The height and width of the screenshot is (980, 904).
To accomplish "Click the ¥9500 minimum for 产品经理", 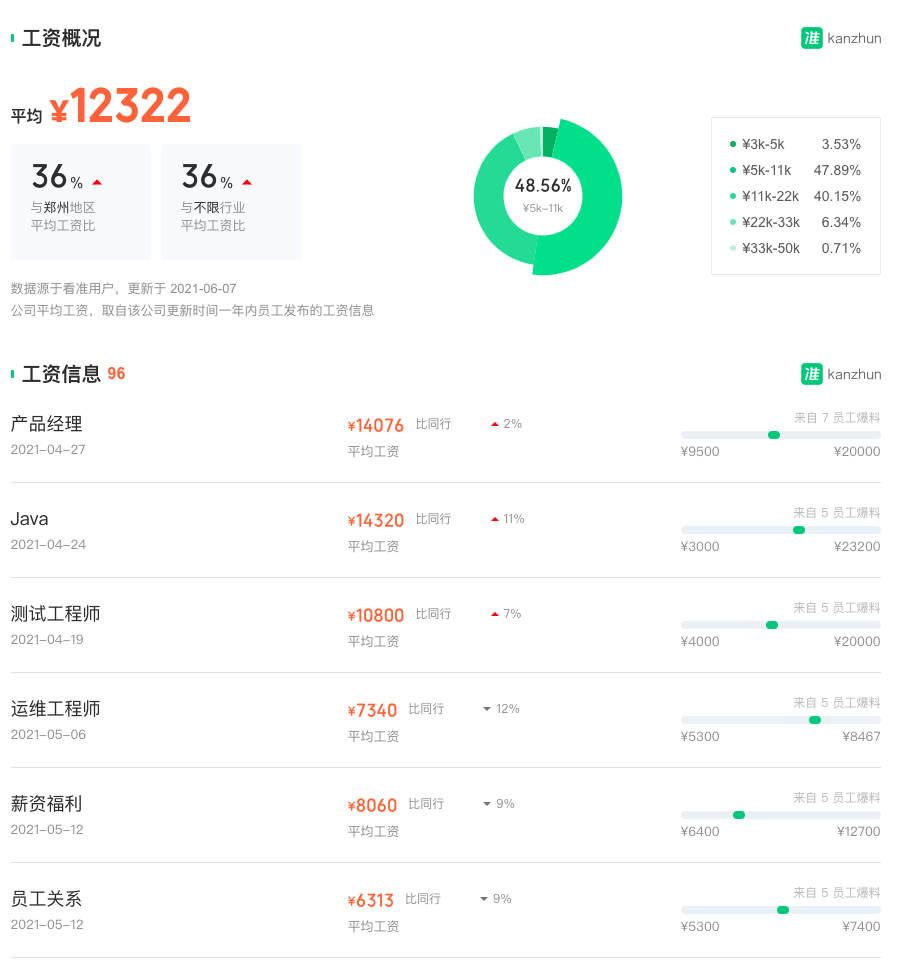I will click(700, 452).
